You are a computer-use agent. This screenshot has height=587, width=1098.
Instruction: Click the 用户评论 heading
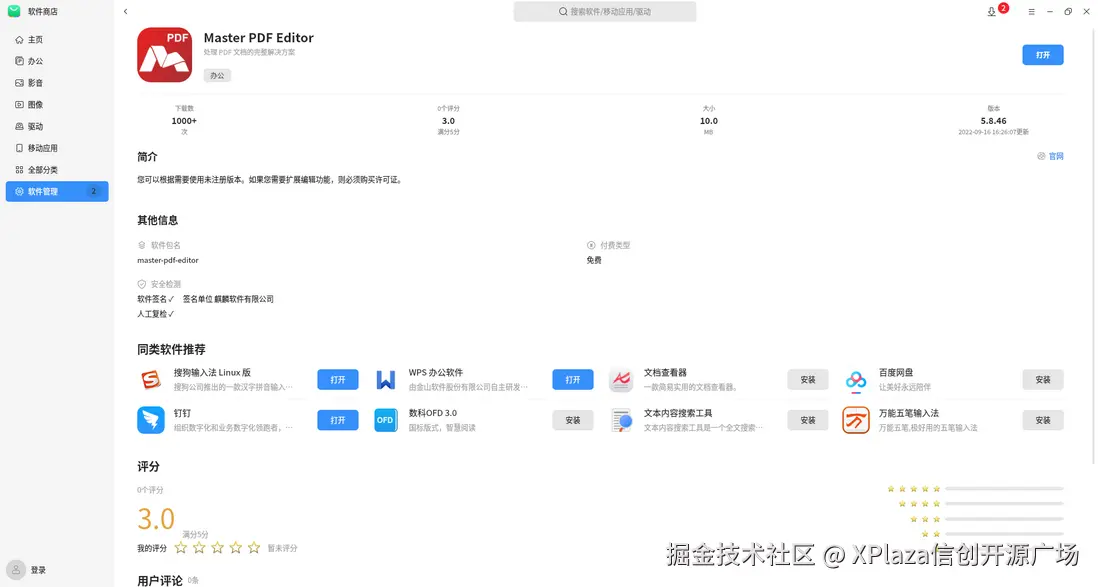160,581
